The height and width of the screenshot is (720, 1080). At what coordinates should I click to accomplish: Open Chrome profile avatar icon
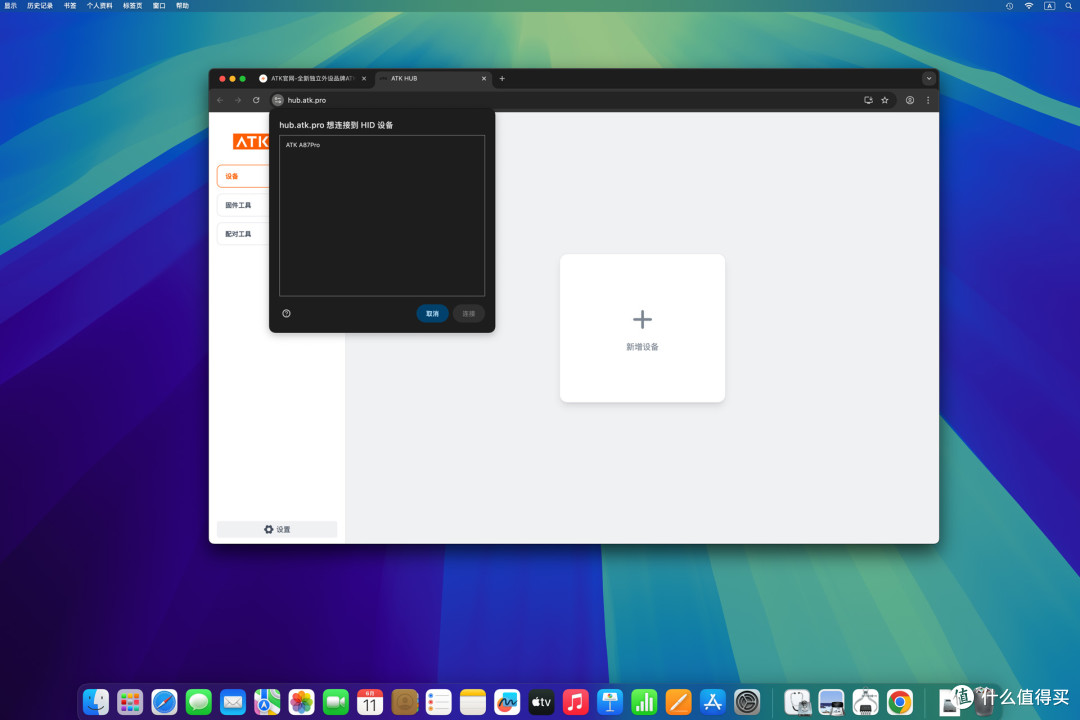[910, 100]
